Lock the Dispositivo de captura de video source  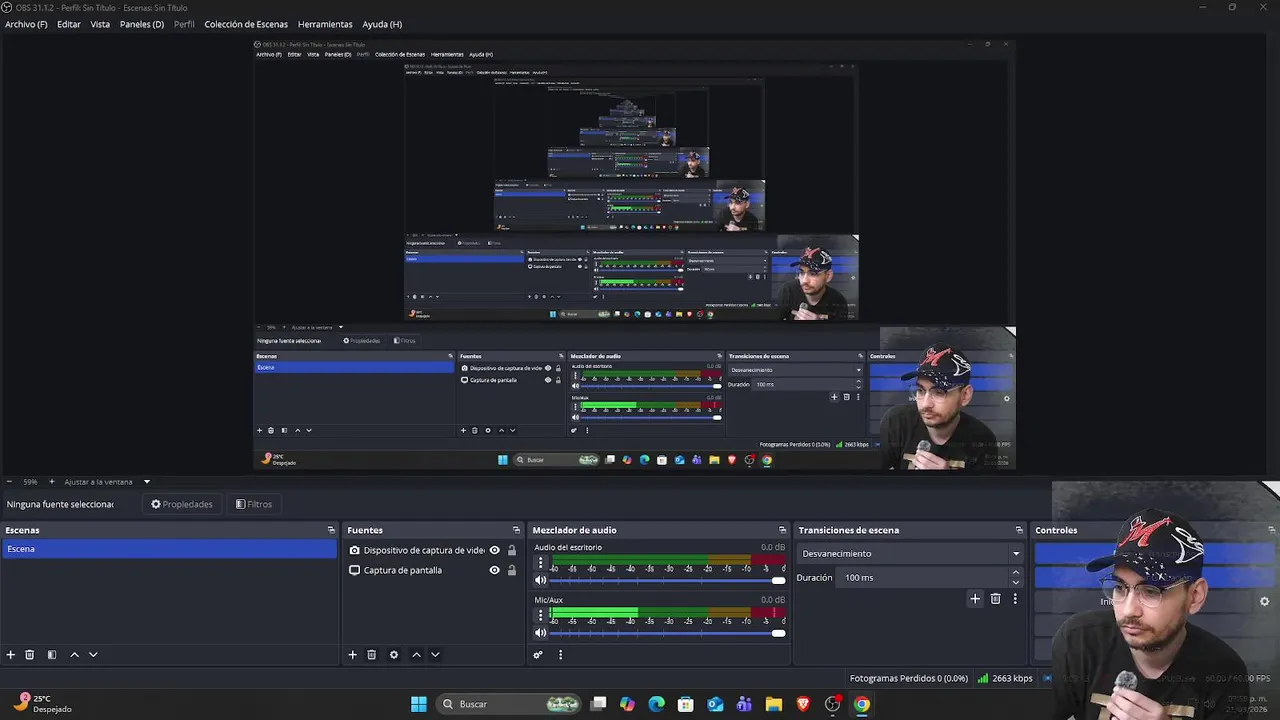tap(512, 550)
